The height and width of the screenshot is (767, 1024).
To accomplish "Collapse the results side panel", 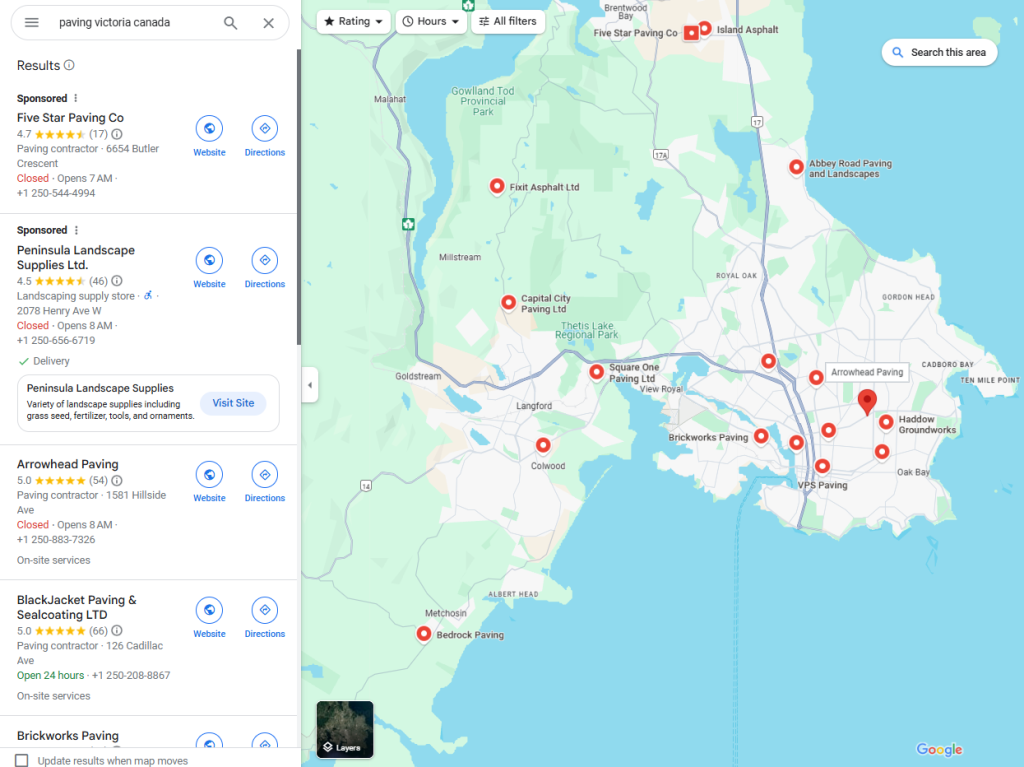I will point(309,384).
